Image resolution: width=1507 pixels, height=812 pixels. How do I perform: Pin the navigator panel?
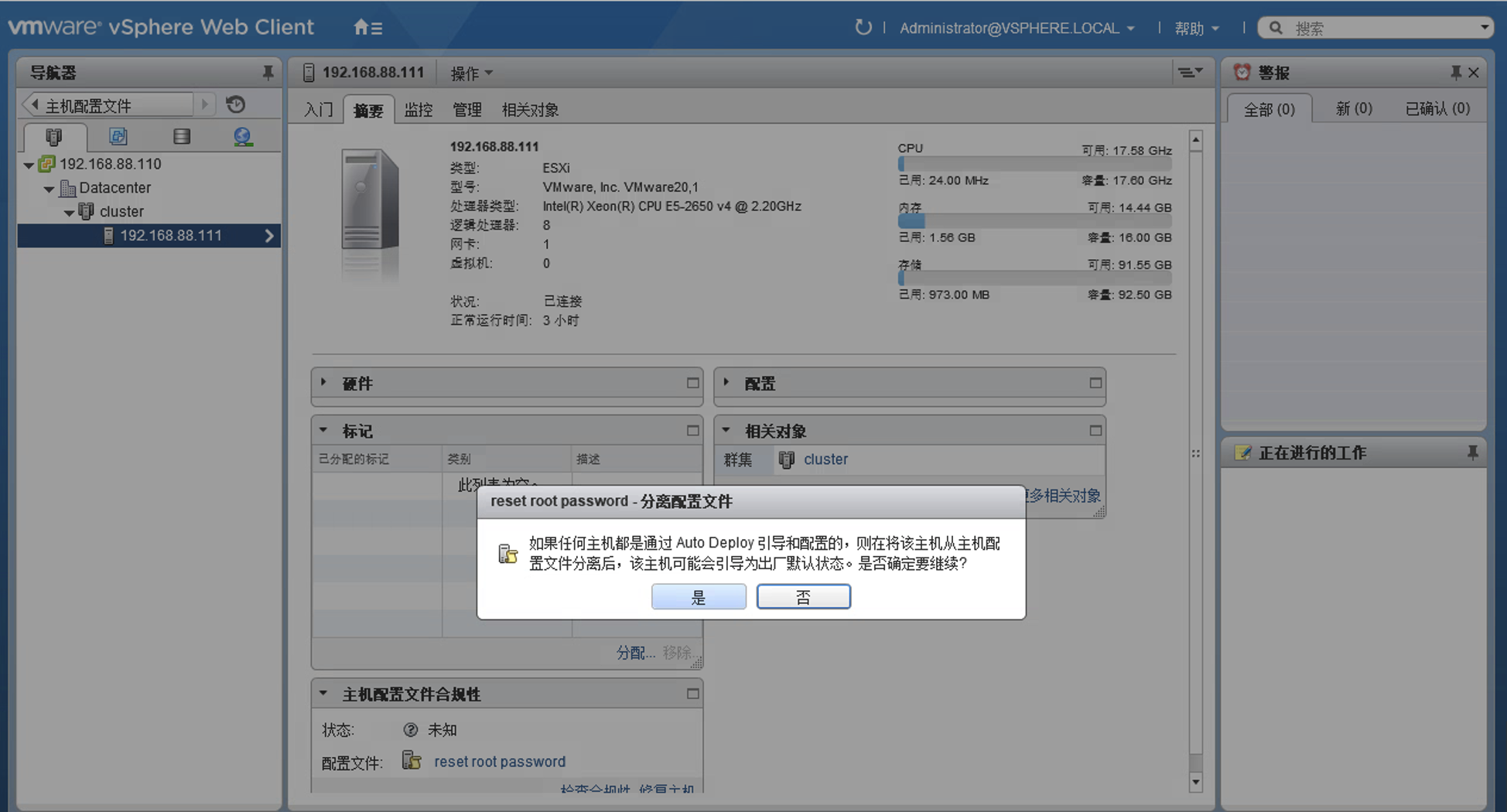click(x=268, y=73)
